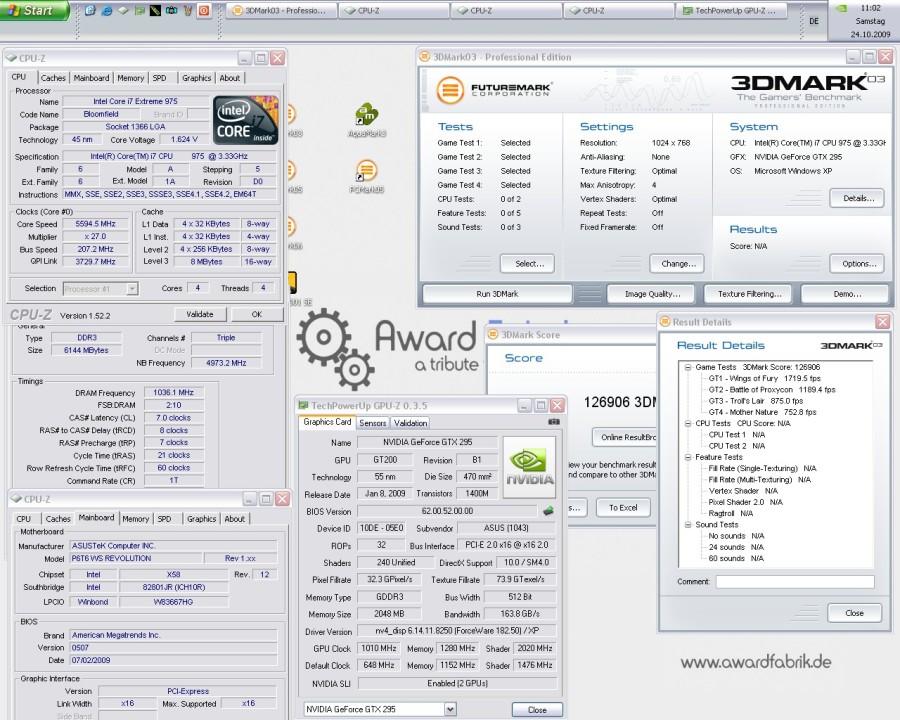
Task: Open Memory tab in top CPU-Z window
Action: [x=130, y=78]
